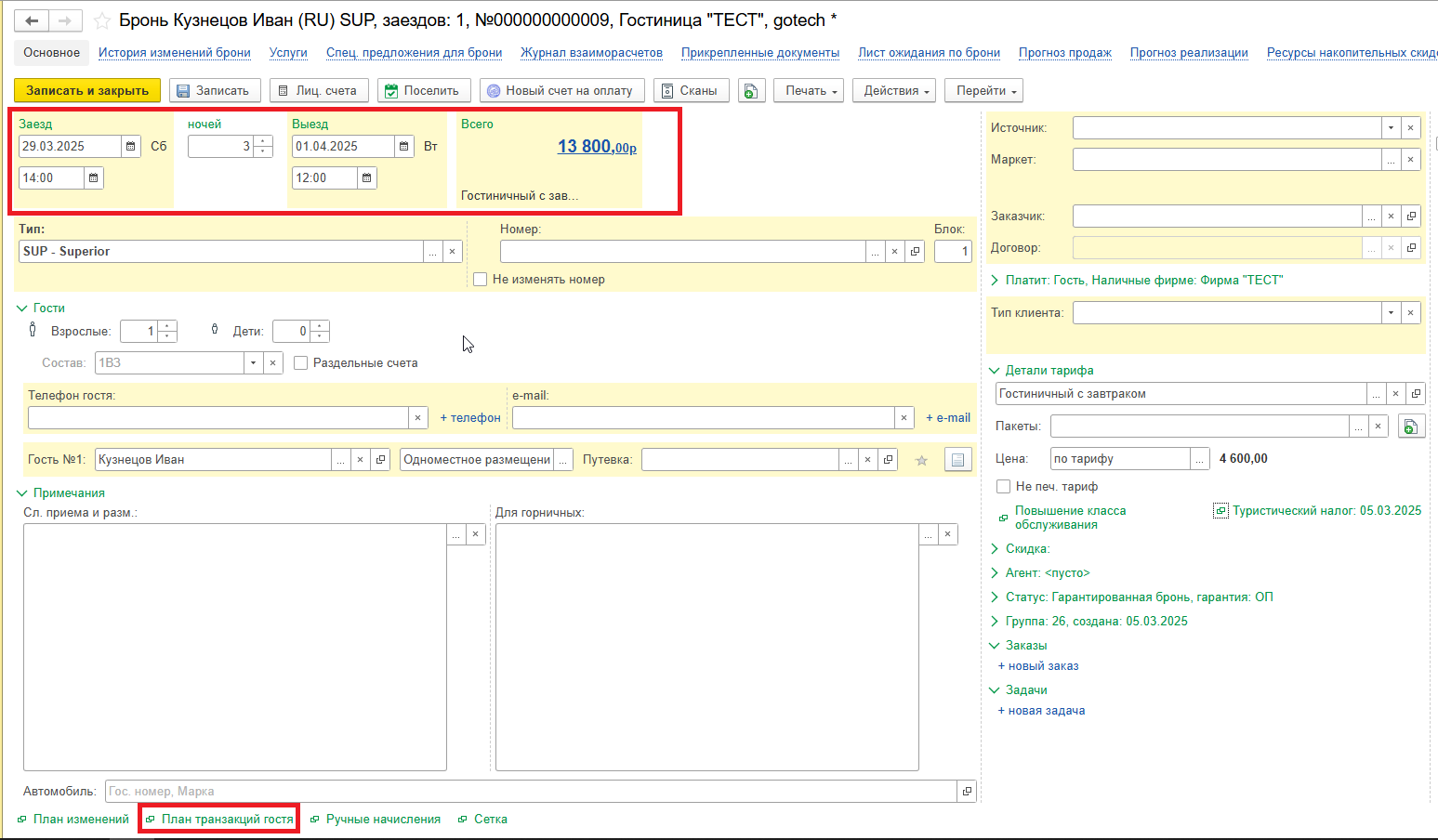Open the Действия dropdown menu
This screenshot has height=840, width=1438.
coord(894,90)
